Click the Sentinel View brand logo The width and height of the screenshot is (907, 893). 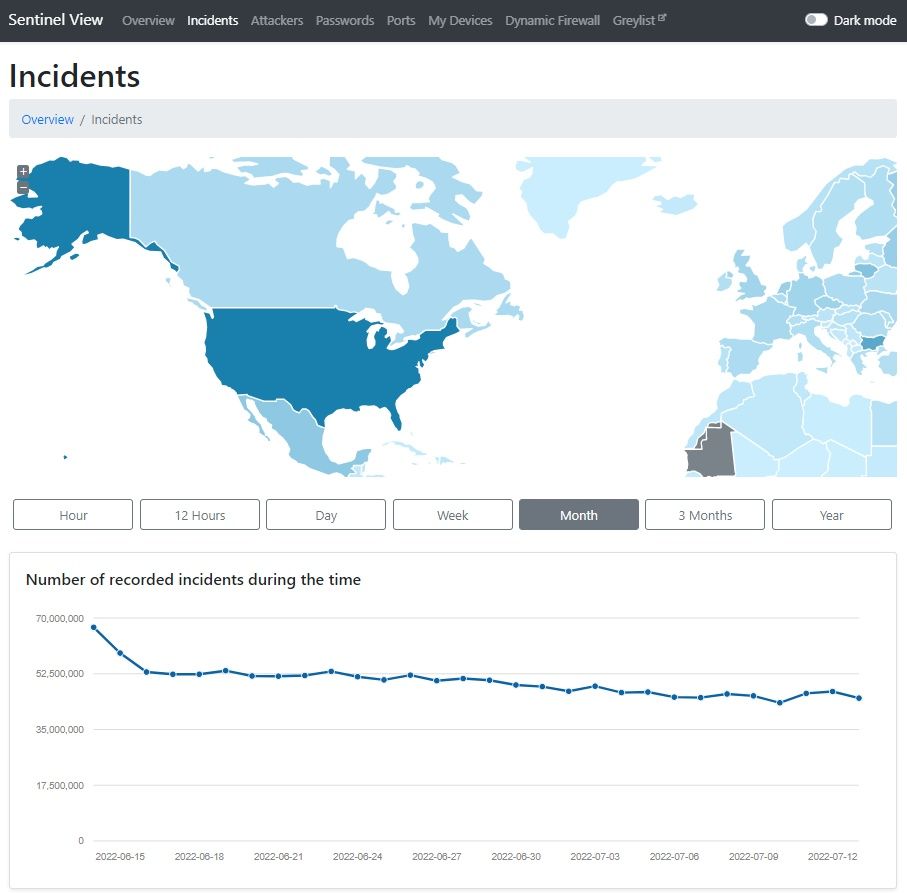56,20
